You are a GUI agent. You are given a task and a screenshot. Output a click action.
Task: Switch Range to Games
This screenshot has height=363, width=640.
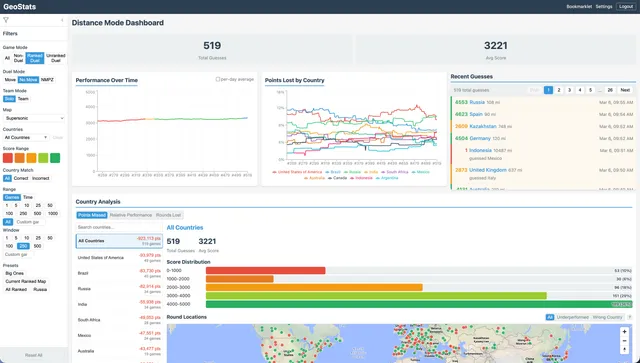(12, 197)
